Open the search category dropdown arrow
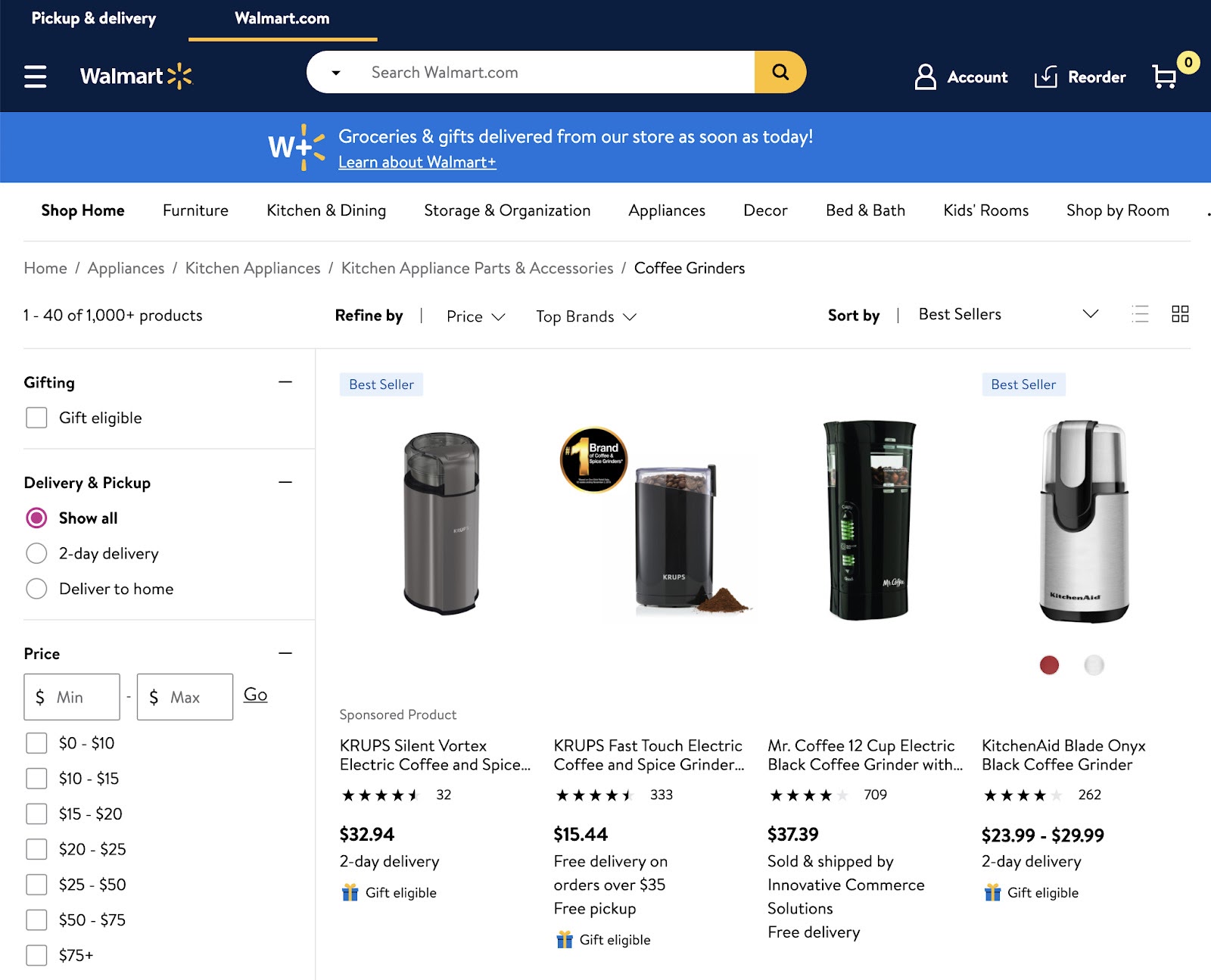The height and width of the screenshot is (980, 1211). [336, 73]
